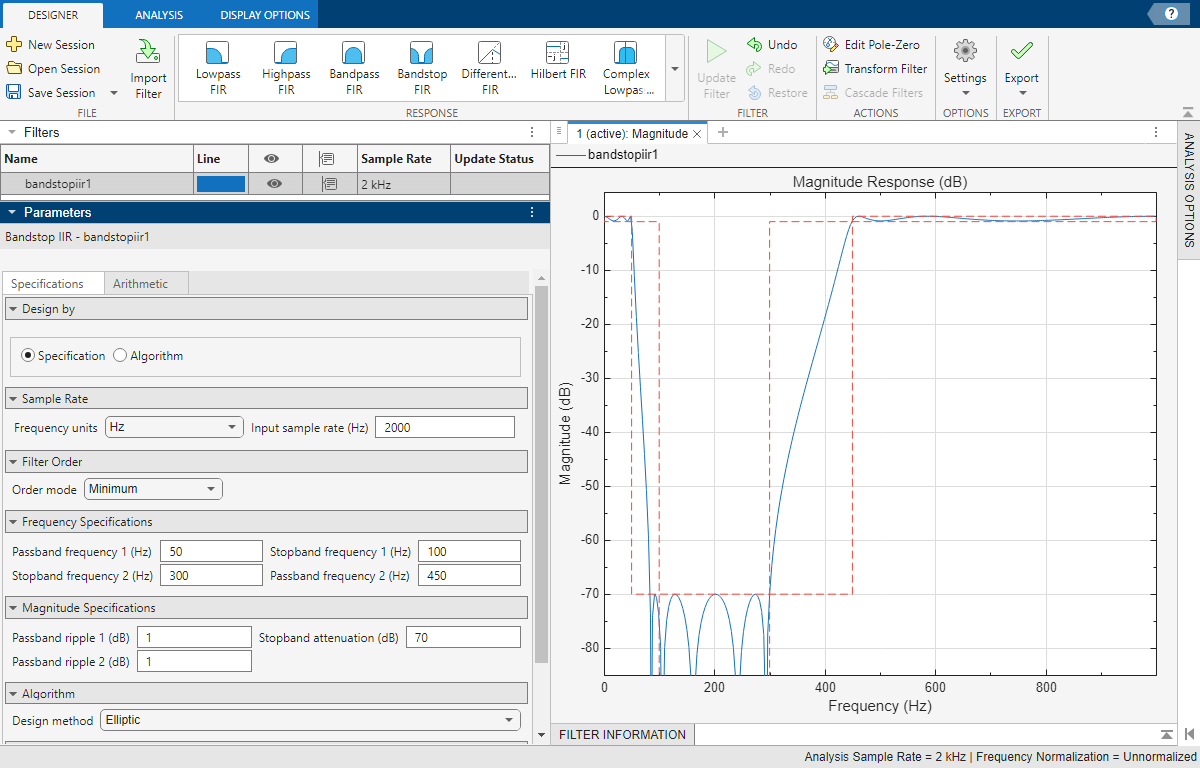Open the Edit Pole-Zero tool
This screenshot has width=1200, height=768.
point(874,44)
